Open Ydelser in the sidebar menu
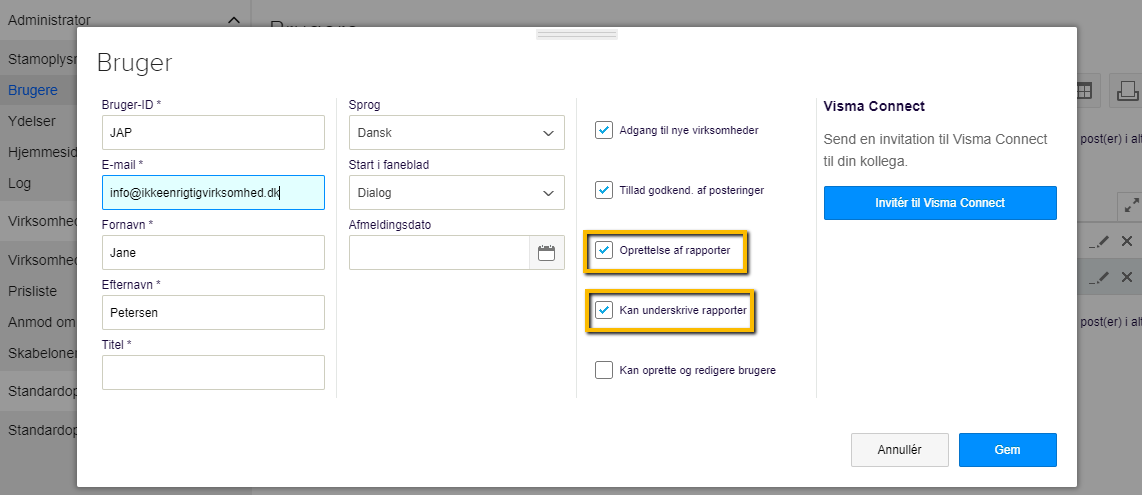The width and height of the screenshot is (1142, 495). 32,121
